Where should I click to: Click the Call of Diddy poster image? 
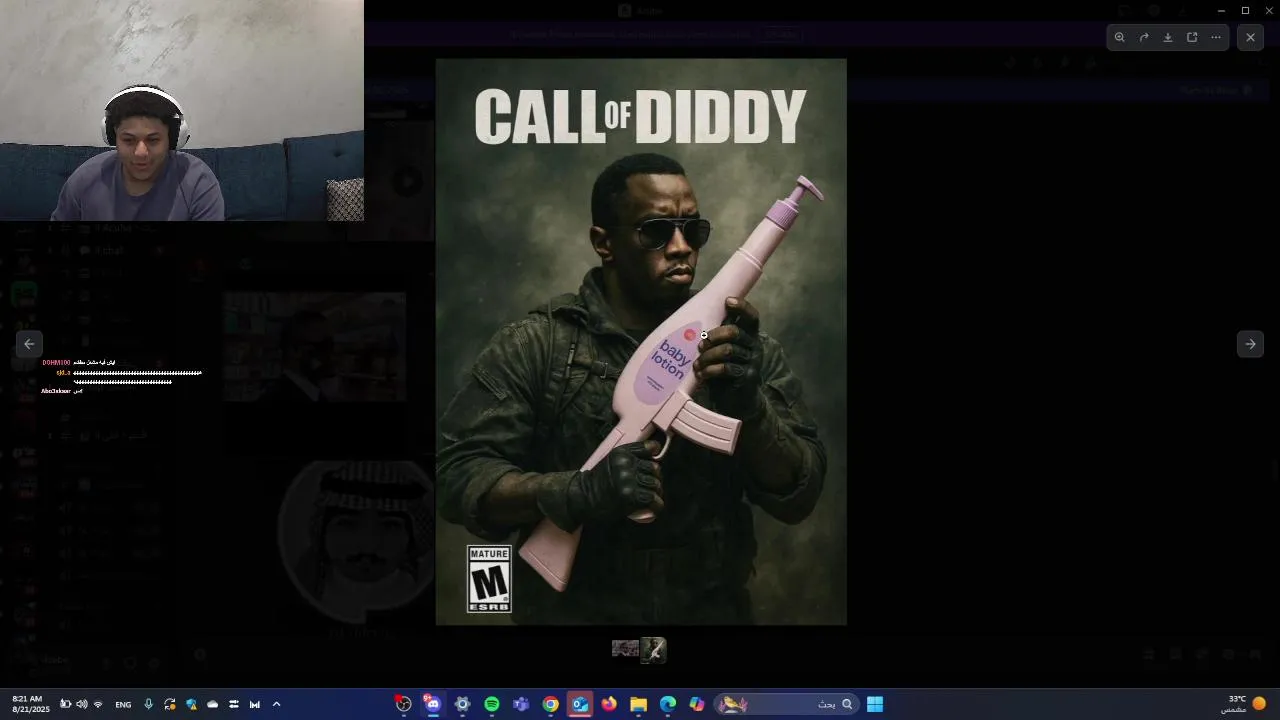pos(641,342)
